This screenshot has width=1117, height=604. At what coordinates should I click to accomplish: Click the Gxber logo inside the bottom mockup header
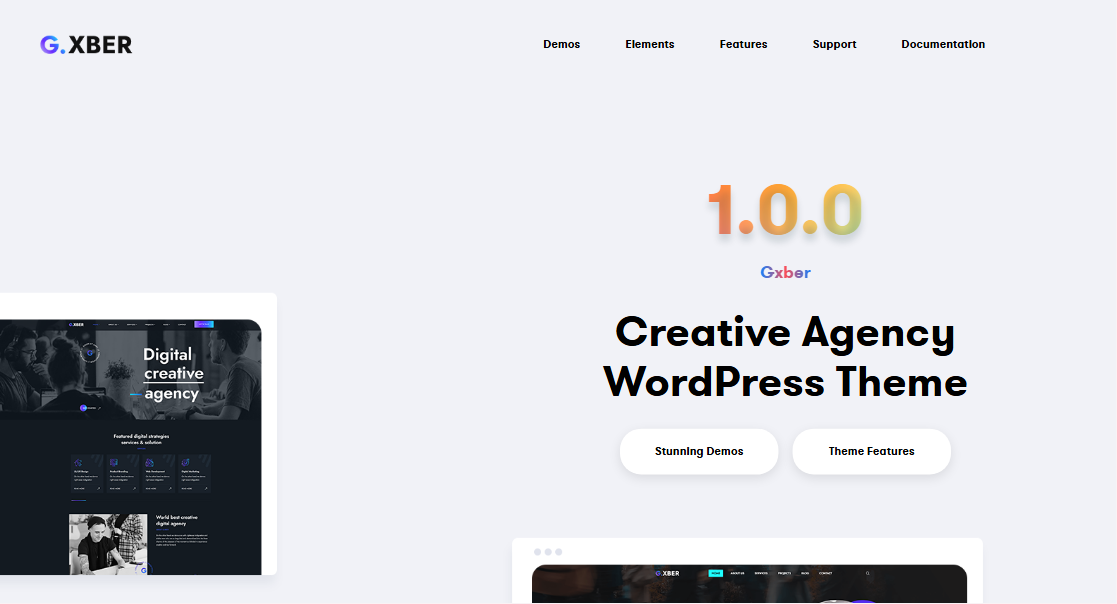click(668, 572)
